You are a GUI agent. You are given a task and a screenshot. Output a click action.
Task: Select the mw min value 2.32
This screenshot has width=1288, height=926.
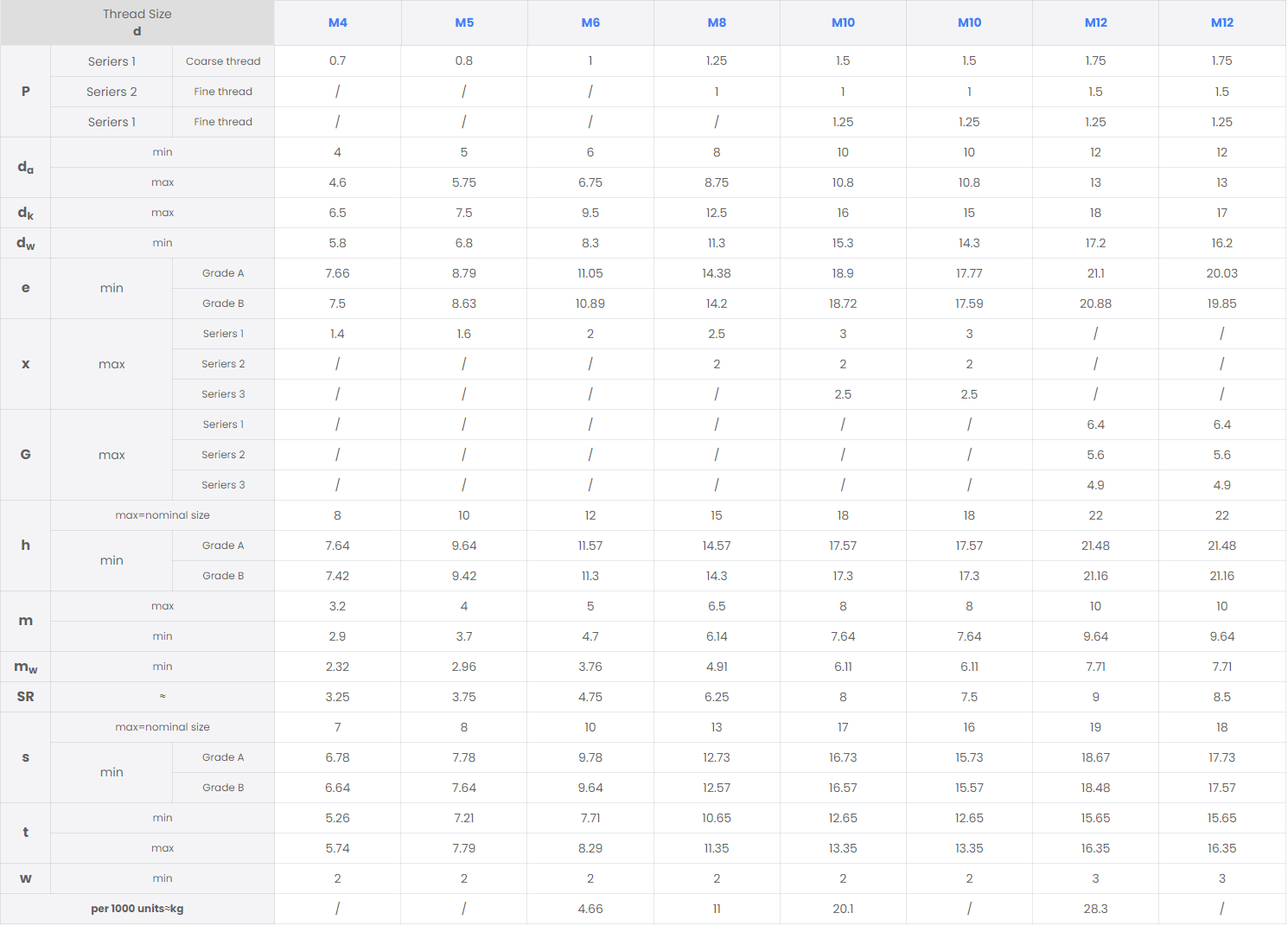tap(338, 667)
